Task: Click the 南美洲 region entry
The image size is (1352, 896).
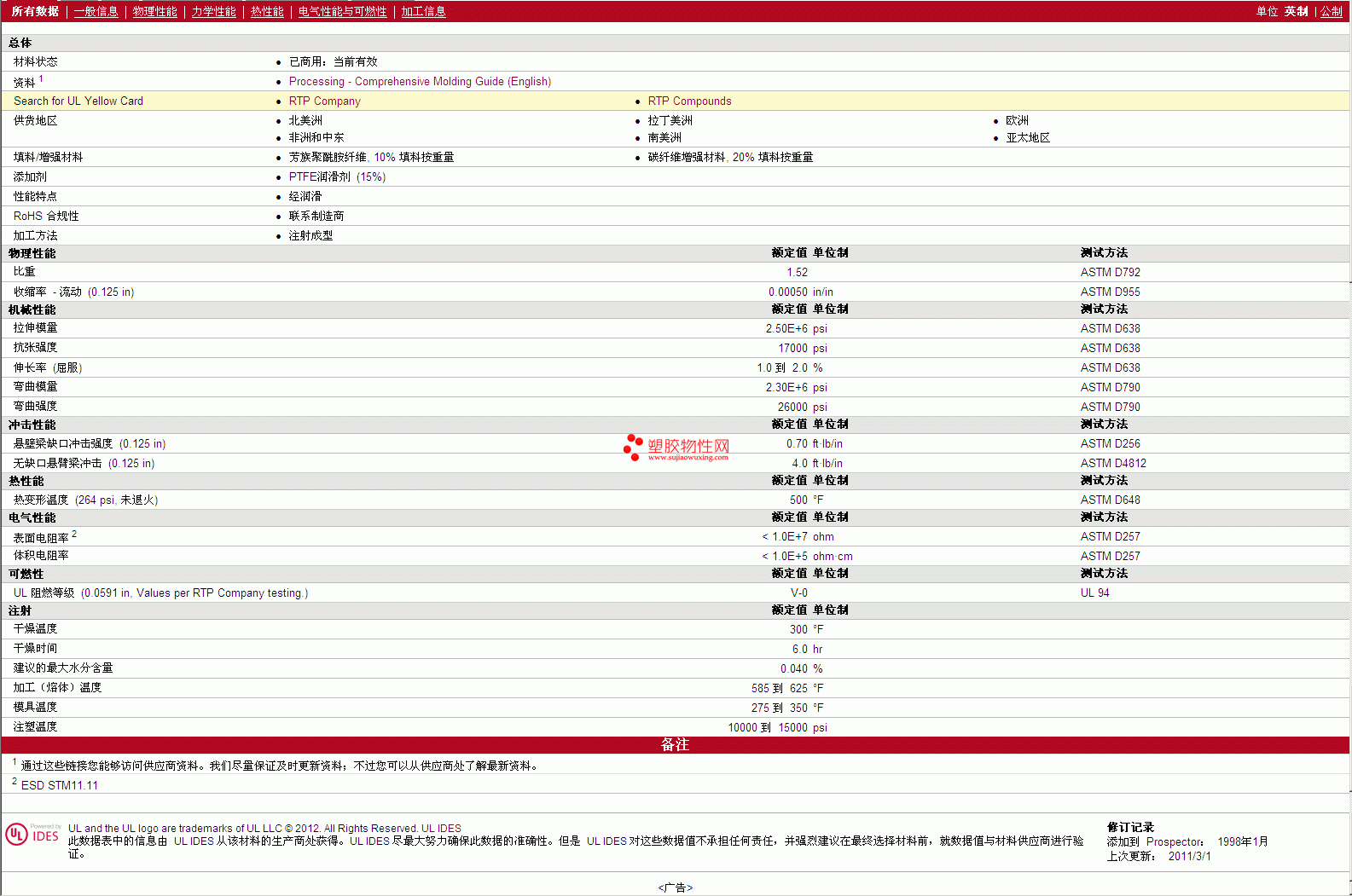Action: 665,137
